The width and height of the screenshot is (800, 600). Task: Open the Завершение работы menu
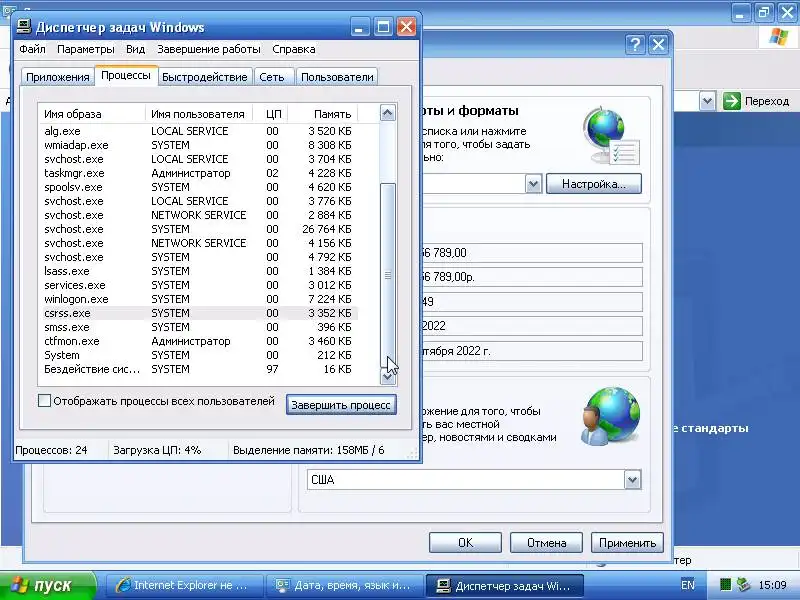(208, 49)
